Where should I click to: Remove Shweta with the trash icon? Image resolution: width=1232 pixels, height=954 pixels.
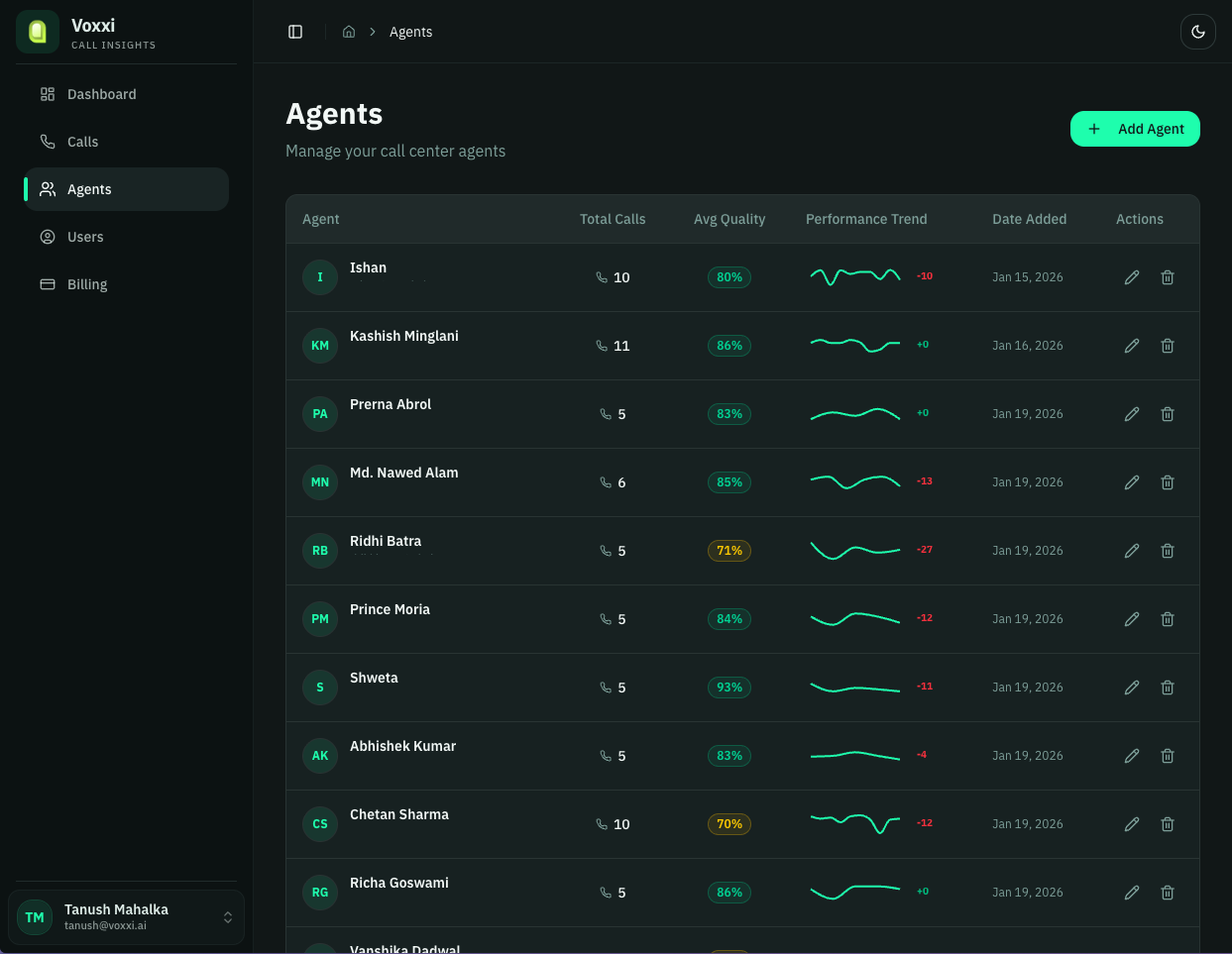(x=1168, y=688)
